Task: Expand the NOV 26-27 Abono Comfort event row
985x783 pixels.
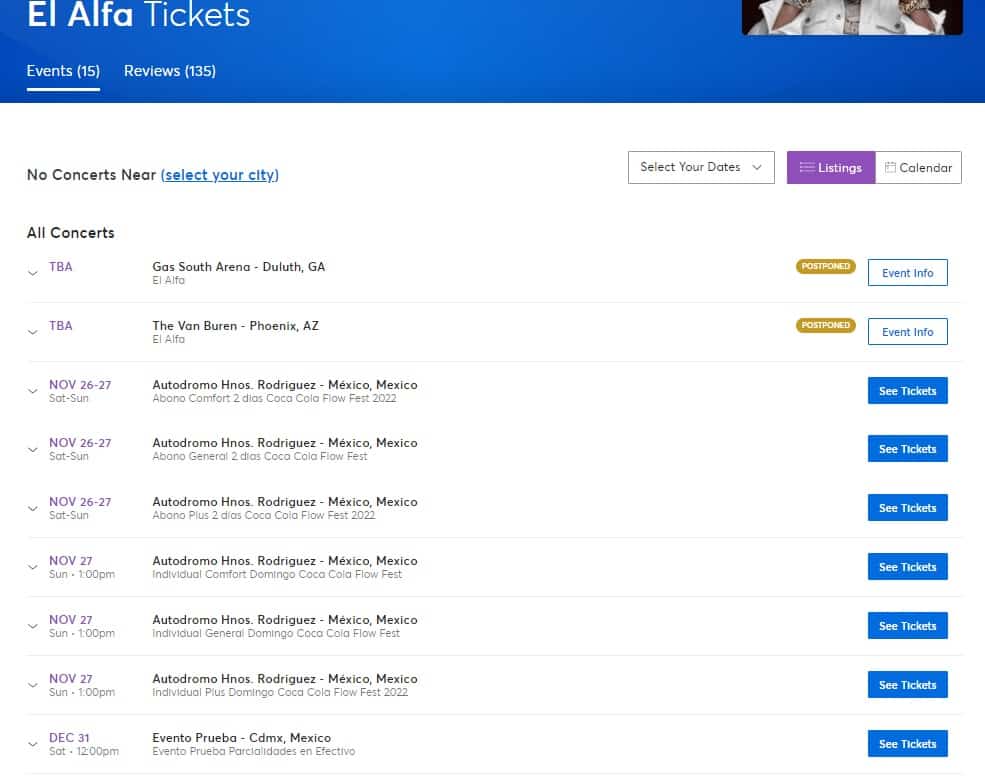Action: point(32,390)
